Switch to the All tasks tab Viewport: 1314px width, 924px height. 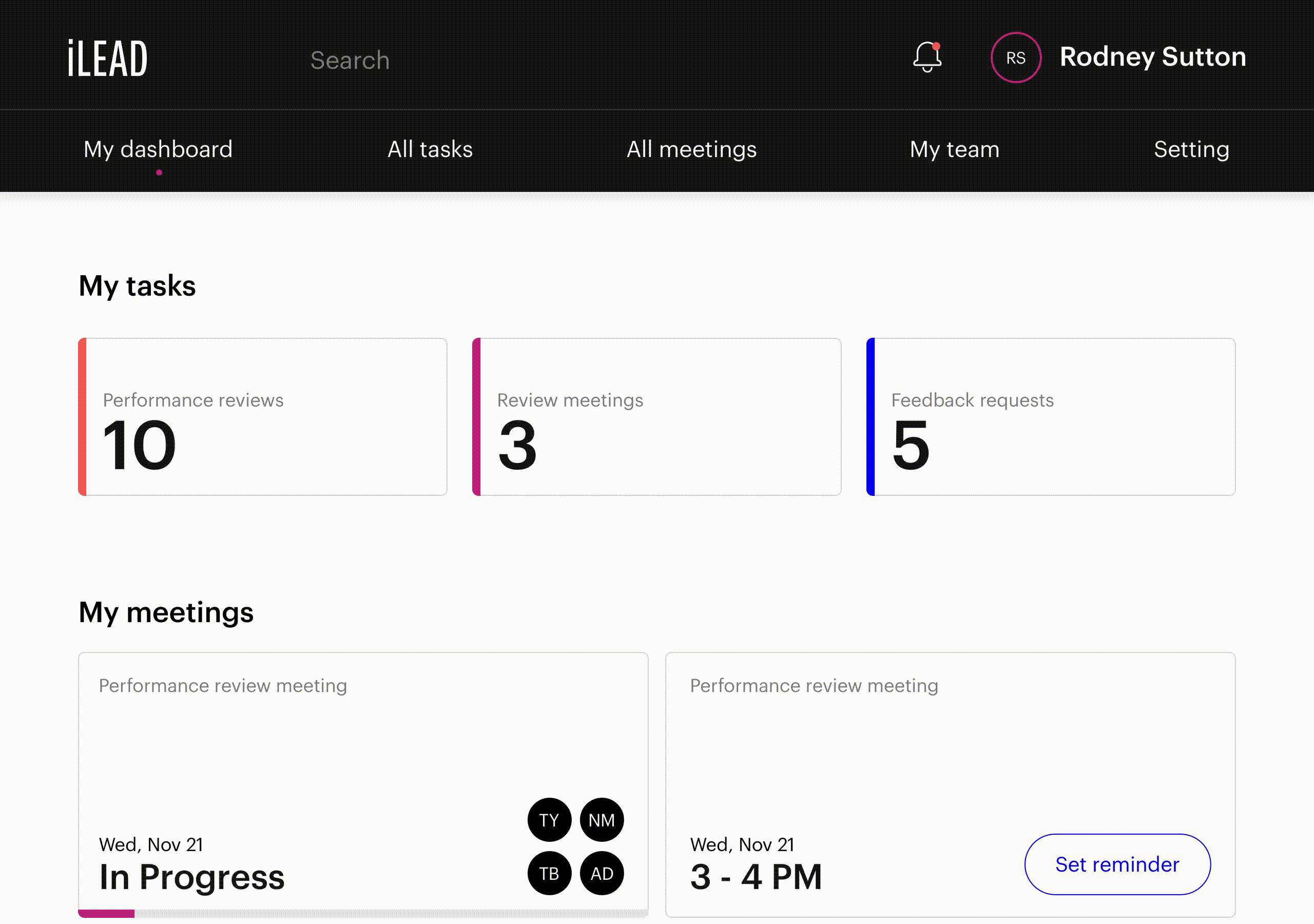point(430,149)
